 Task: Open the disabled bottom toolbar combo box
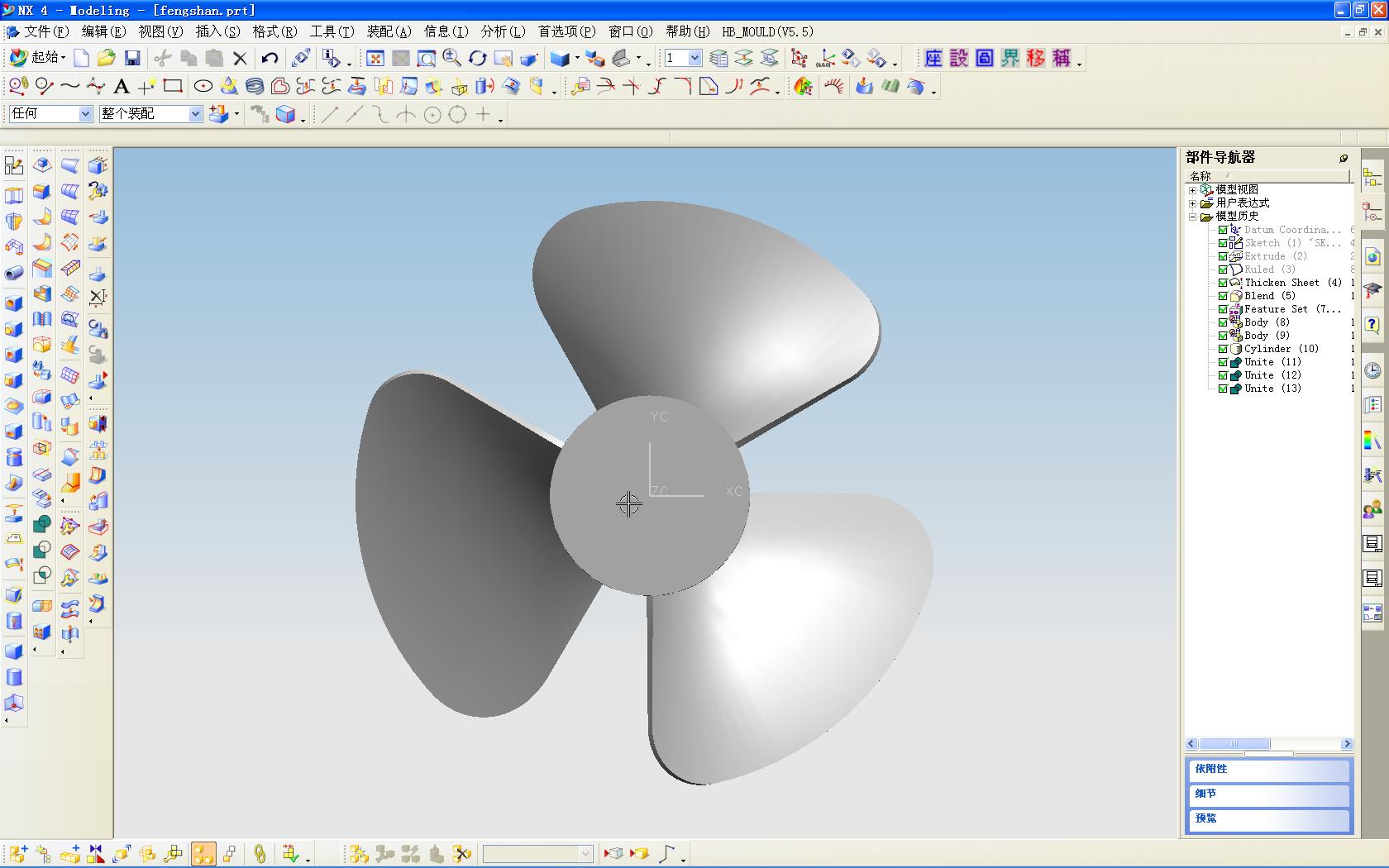tap(538, 853)
